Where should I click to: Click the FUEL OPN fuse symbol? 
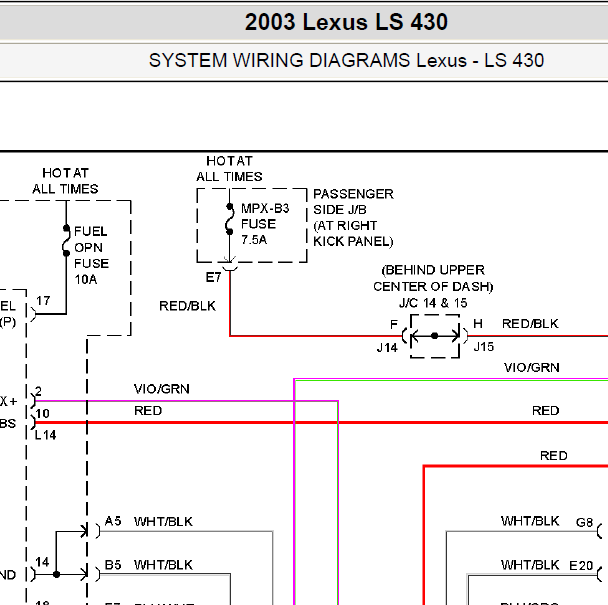tap(66, 240)
